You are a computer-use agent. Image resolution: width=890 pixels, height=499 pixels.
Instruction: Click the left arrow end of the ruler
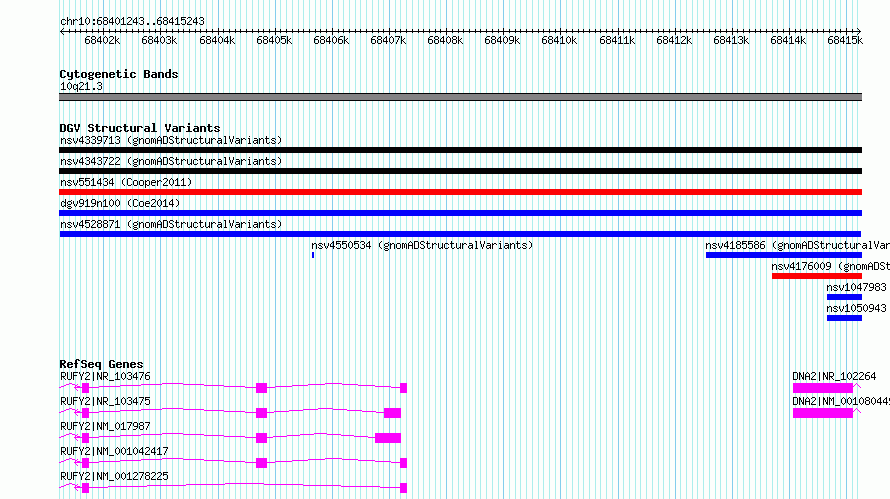62,31
